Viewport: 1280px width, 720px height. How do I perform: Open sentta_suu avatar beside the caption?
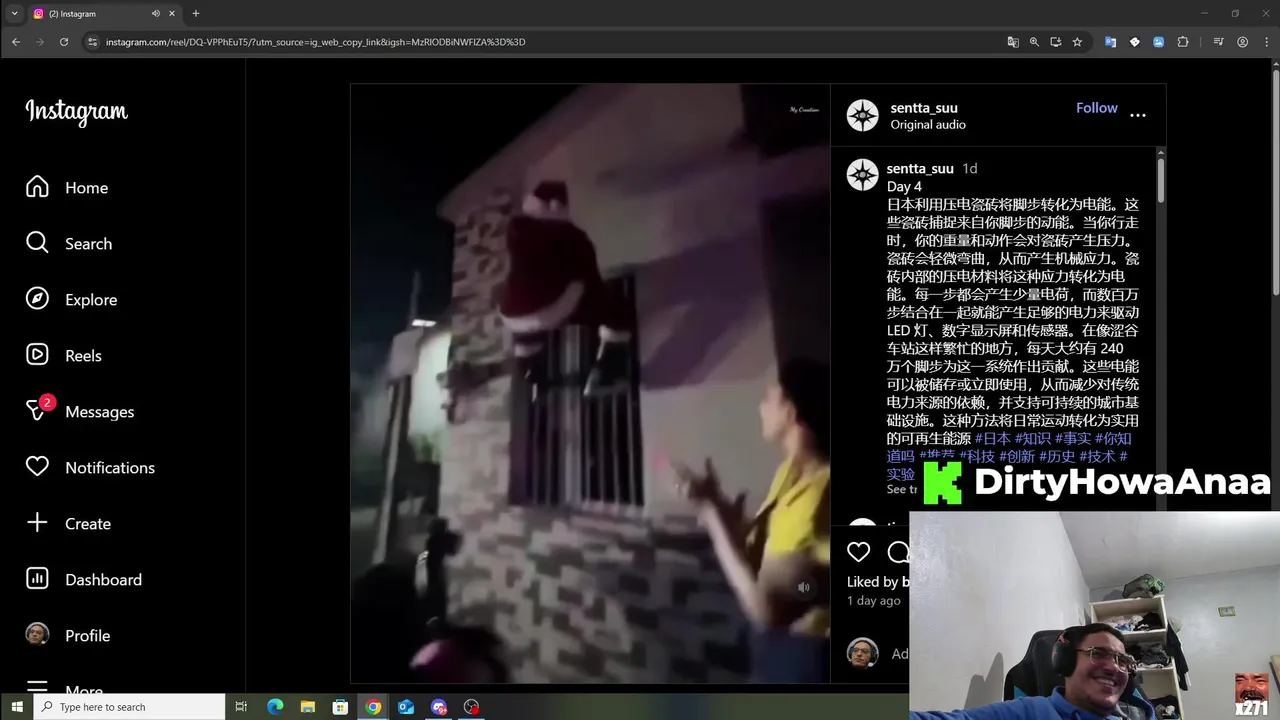point(862,174)
